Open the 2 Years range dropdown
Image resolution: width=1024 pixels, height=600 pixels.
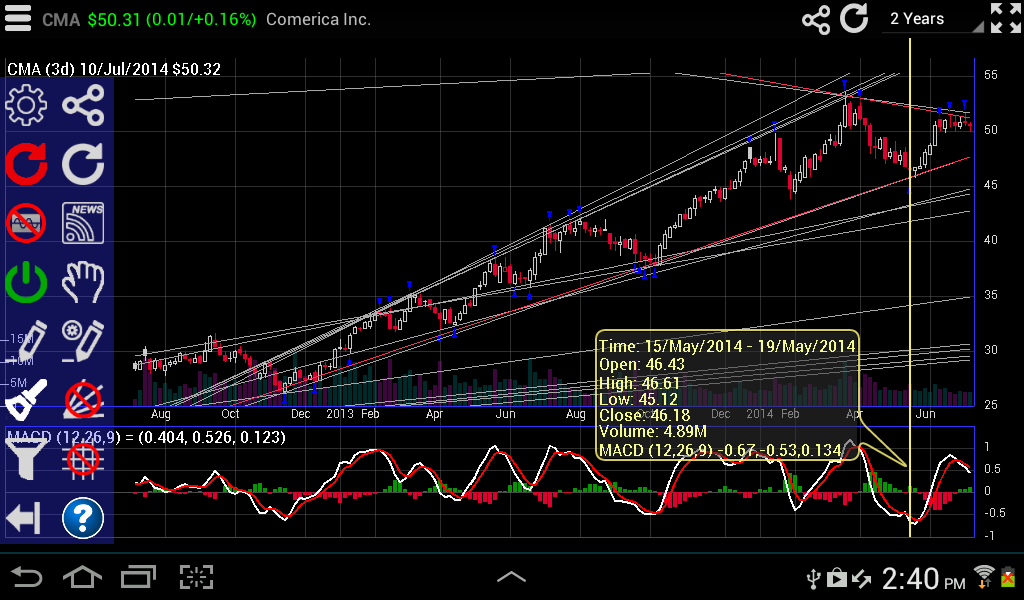(x=933, y=19)
